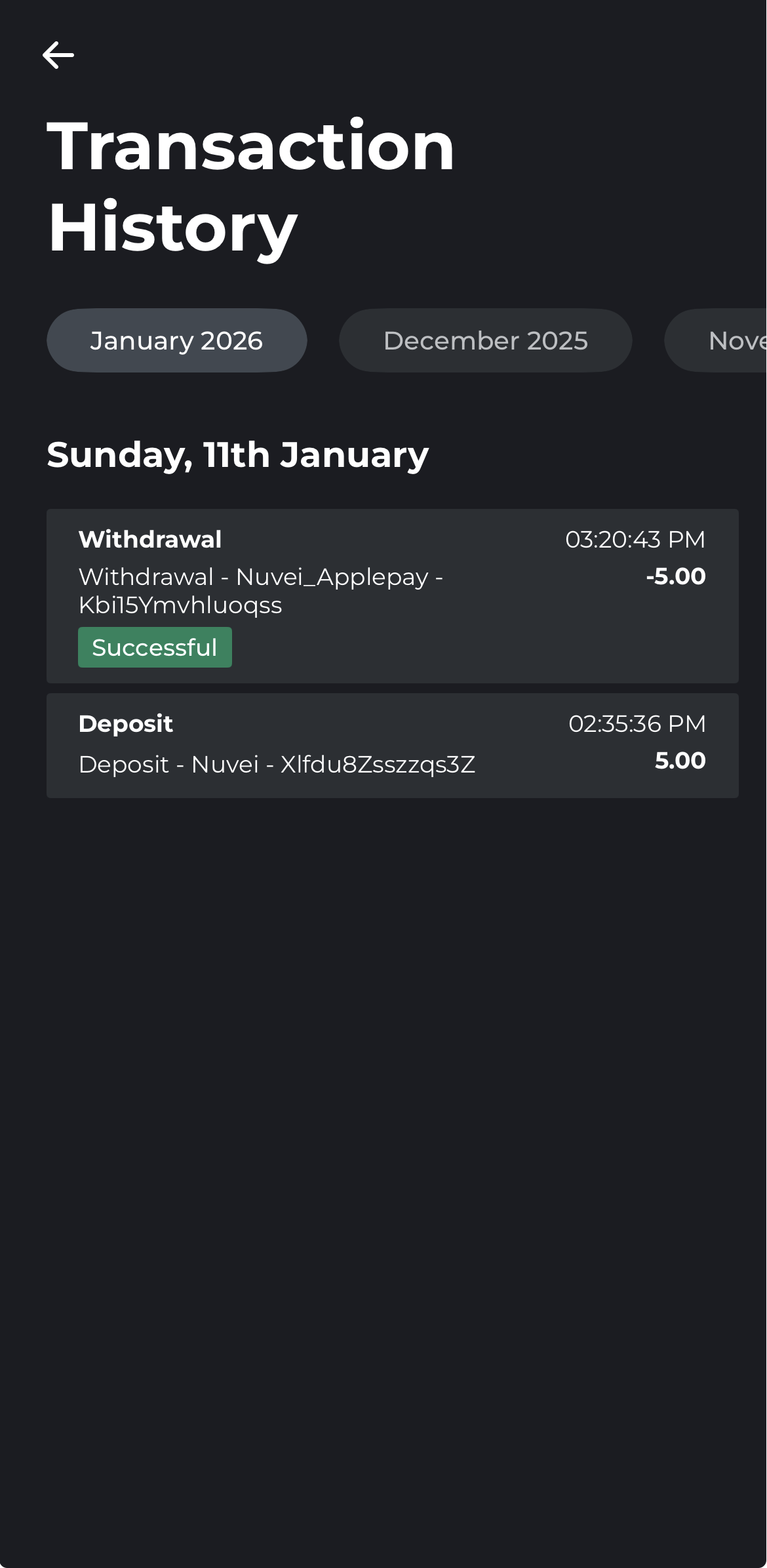Tap the Sunday, 11th January date header

tap(237, 454)
